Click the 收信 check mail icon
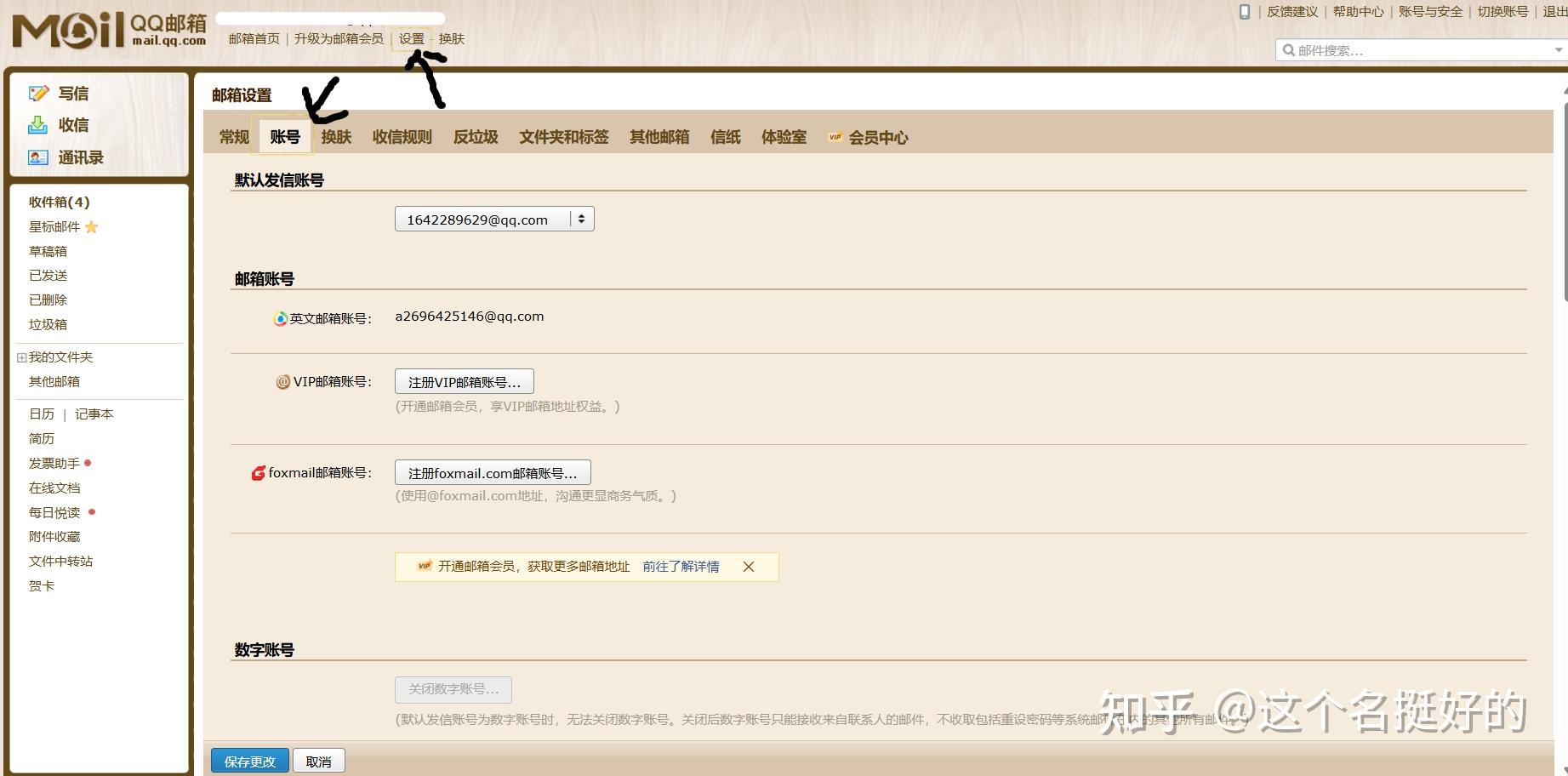Viewport: 1568px width, 776px height. (x=37, y=125)
